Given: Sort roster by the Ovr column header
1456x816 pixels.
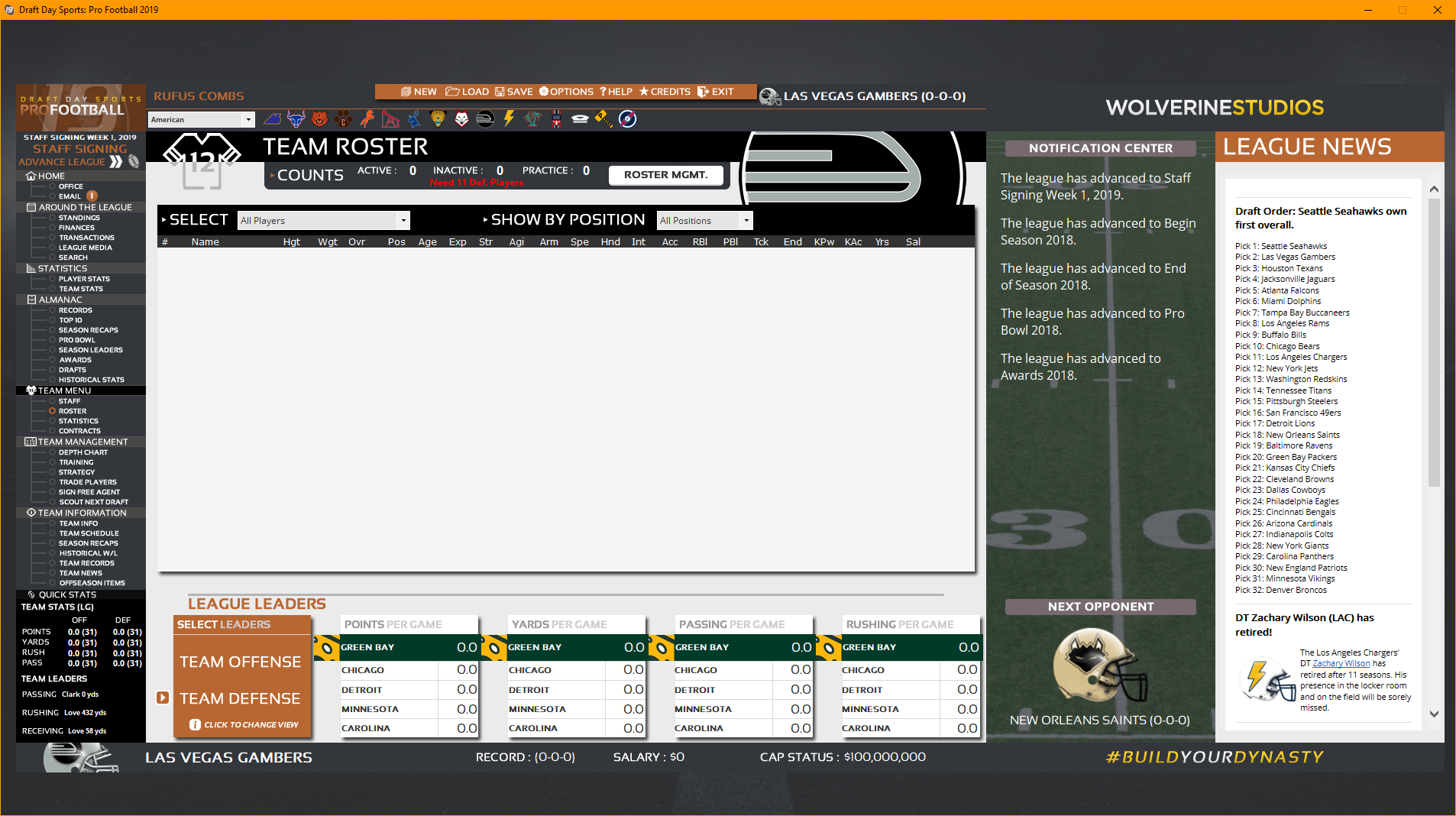Looking at the screenshot, I should tap(357, 242).
